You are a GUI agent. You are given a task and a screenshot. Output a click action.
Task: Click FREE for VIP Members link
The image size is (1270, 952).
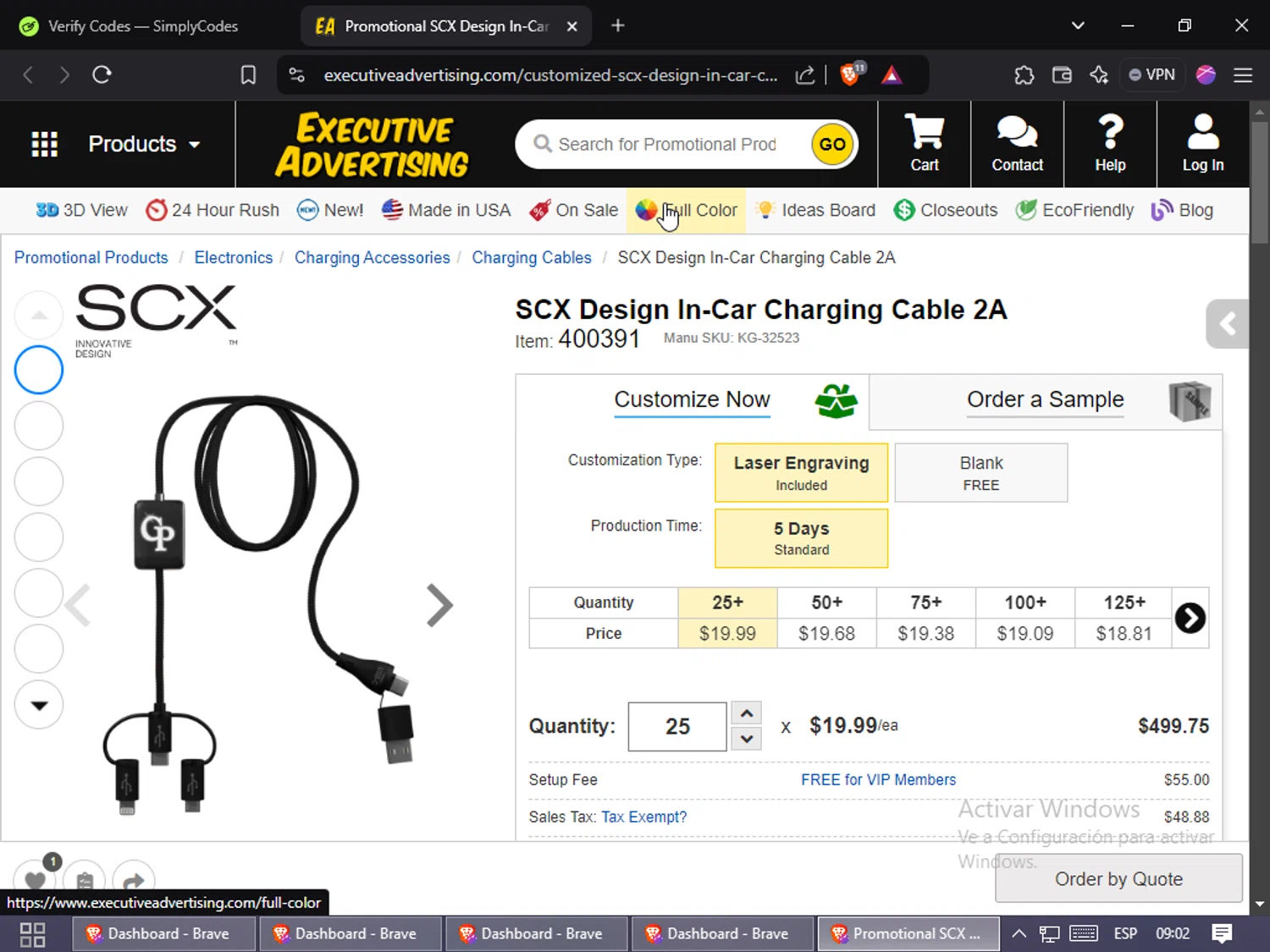(879, 779)
